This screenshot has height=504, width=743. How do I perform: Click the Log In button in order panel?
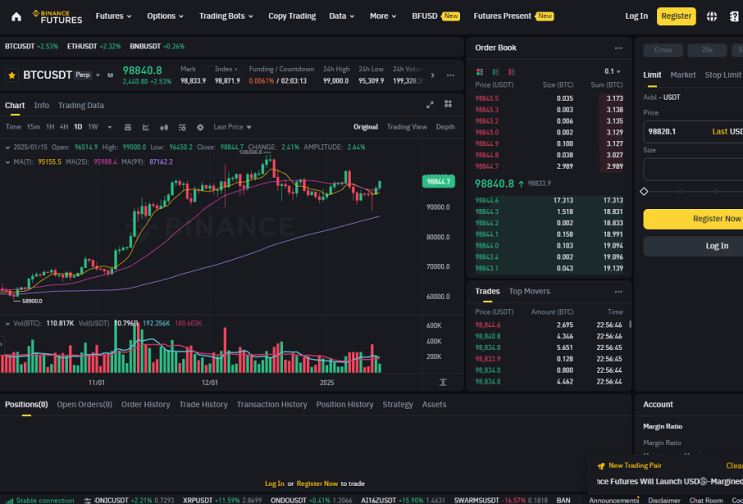716,246
